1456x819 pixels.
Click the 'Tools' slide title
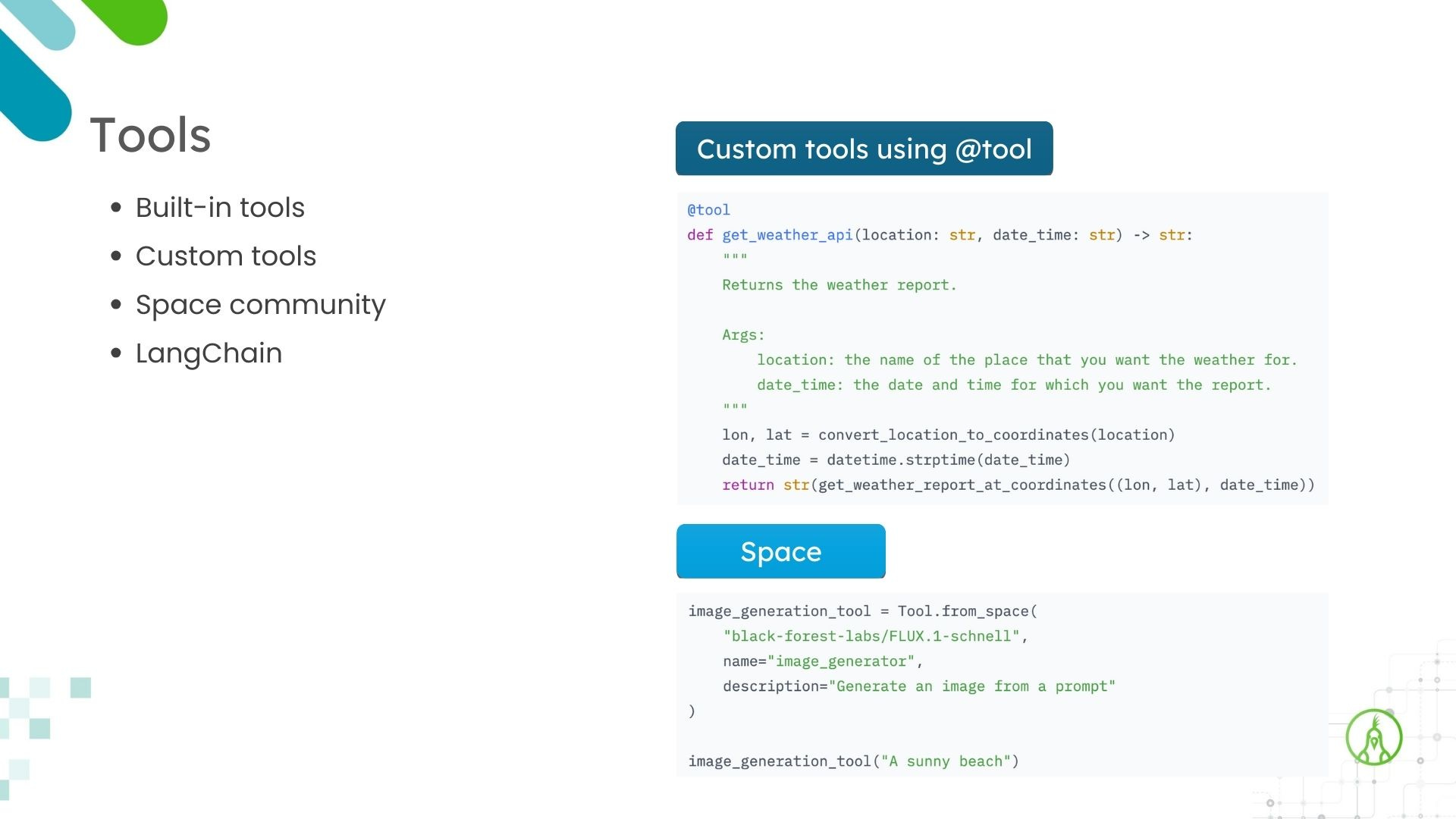[x=150, y=135]
